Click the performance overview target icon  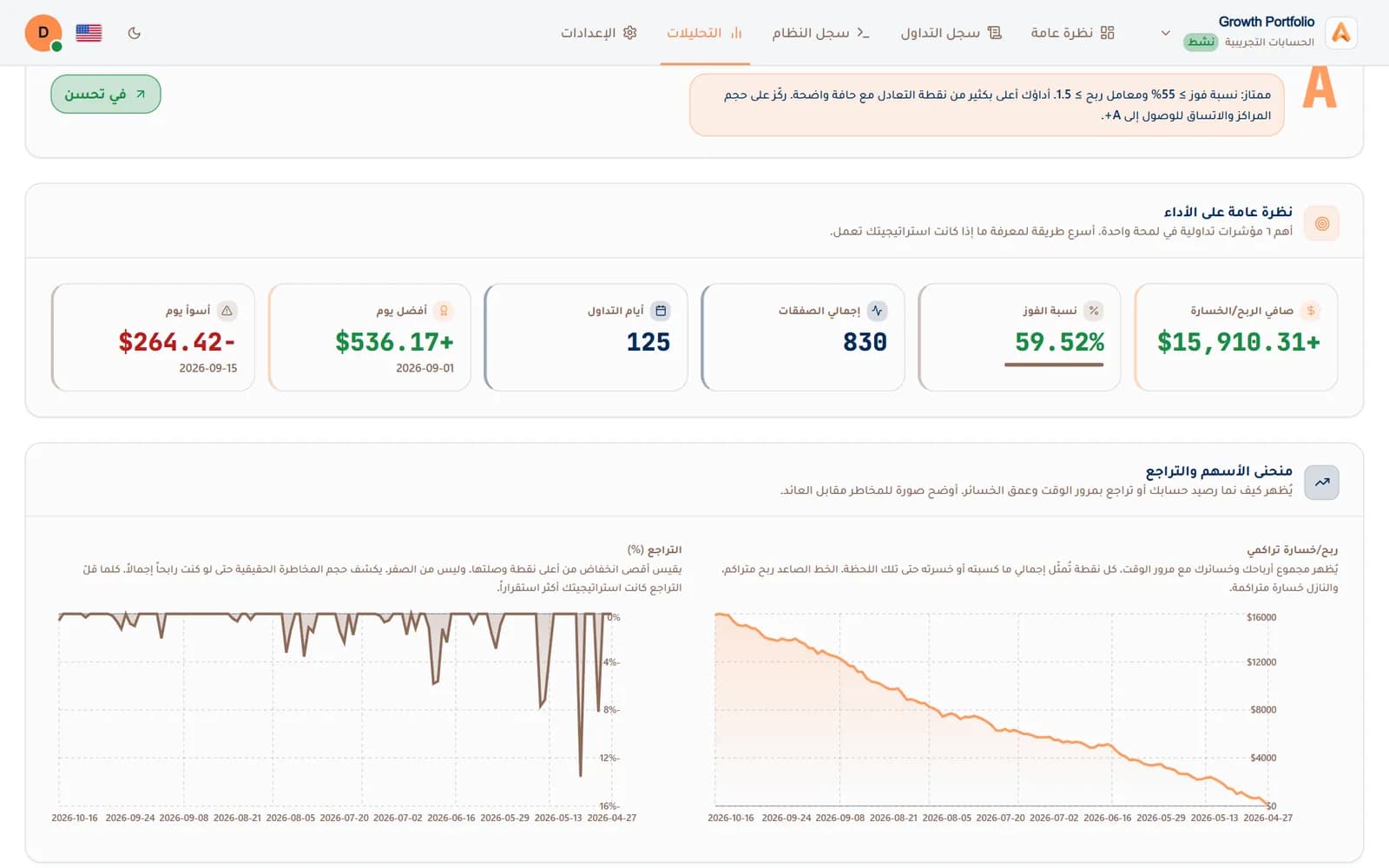[x=1322, y=223]
